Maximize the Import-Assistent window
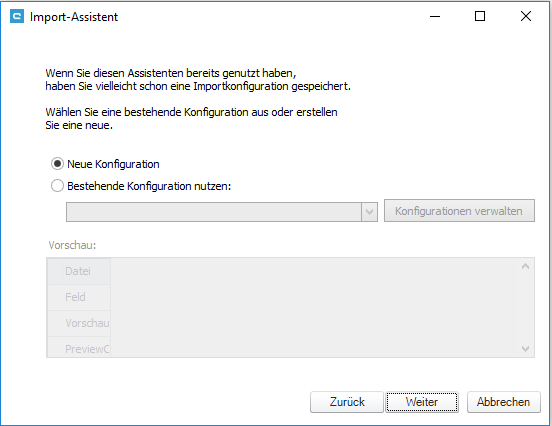Viewport: 552px width, 426px height. (x=480, y=17)
